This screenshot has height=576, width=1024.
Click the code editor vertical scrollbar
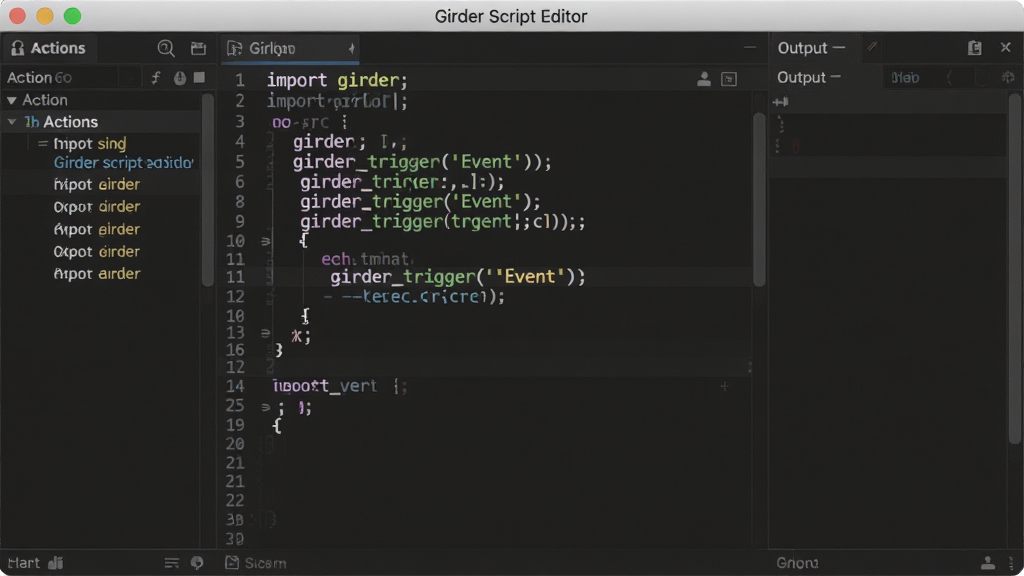pos(758,199)
